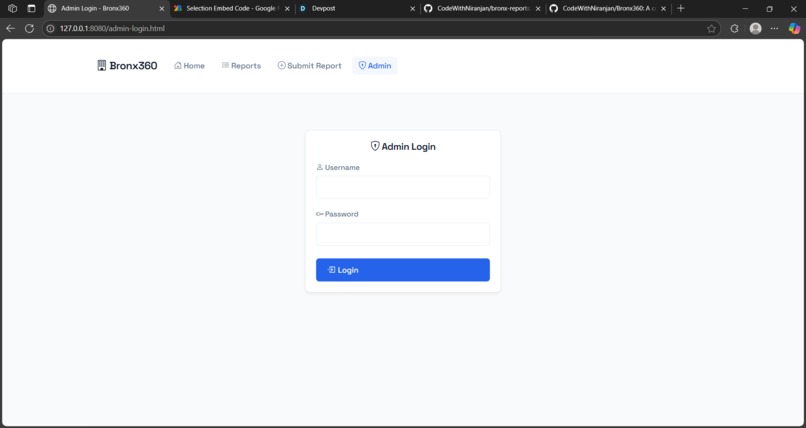
Task: Open the tab actions menu icon
Action: click(31, 9)
